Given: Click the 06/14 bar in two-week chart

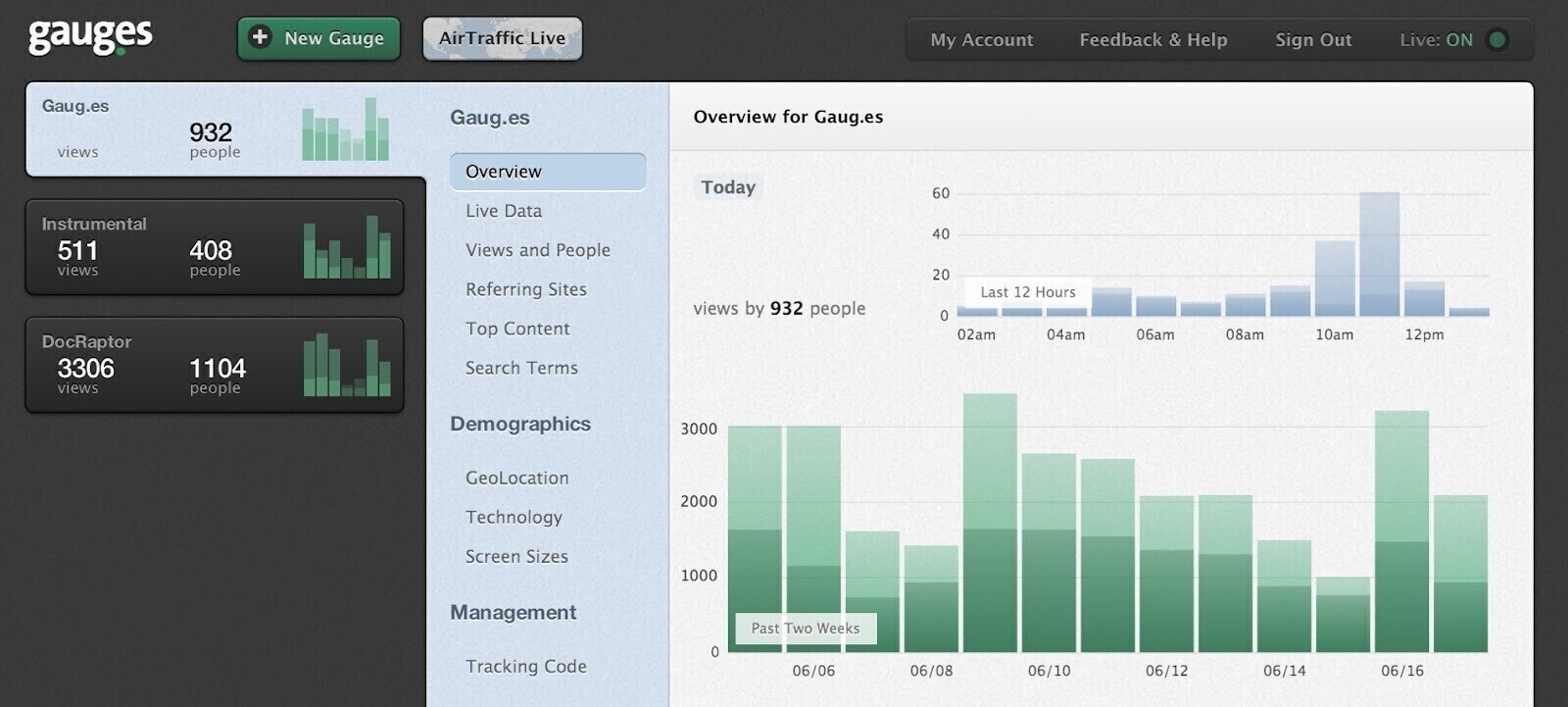Looking at the screenshot, I should coord(1284,596).
